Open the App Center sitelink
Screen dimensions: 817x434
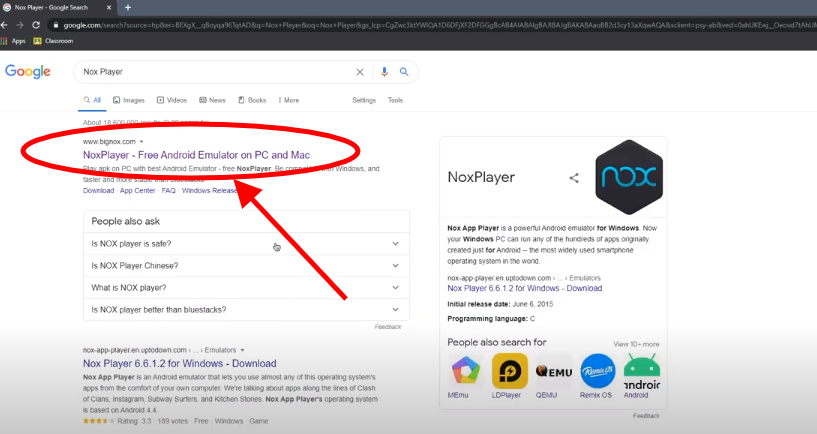point(138,191)
